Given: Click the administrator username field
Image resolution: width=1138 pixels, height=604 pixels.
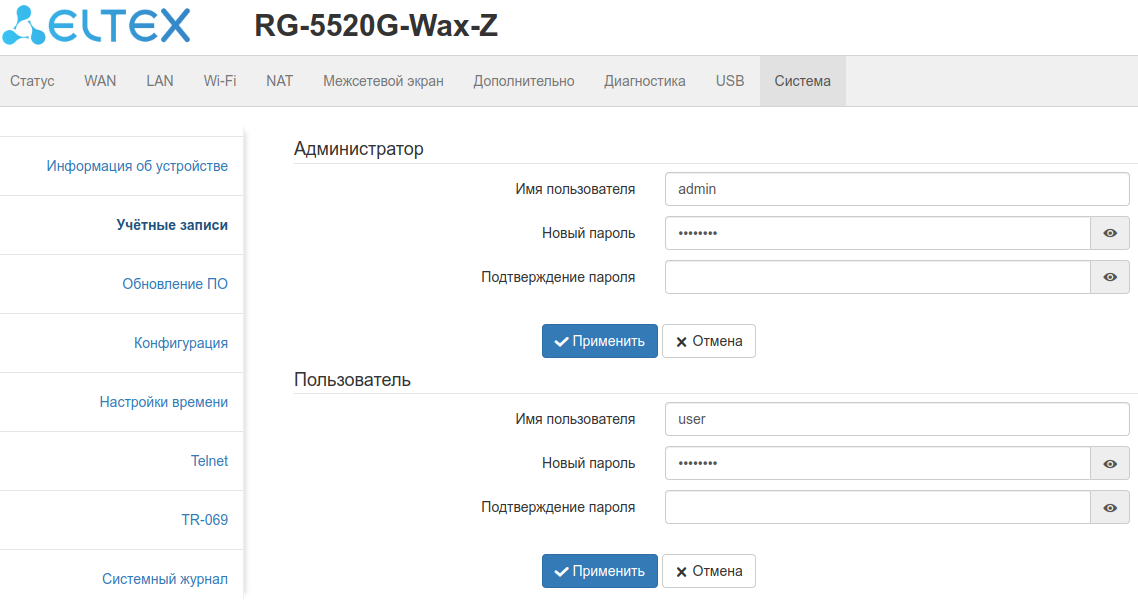Looking at the screenshot, I should [896, 188].
